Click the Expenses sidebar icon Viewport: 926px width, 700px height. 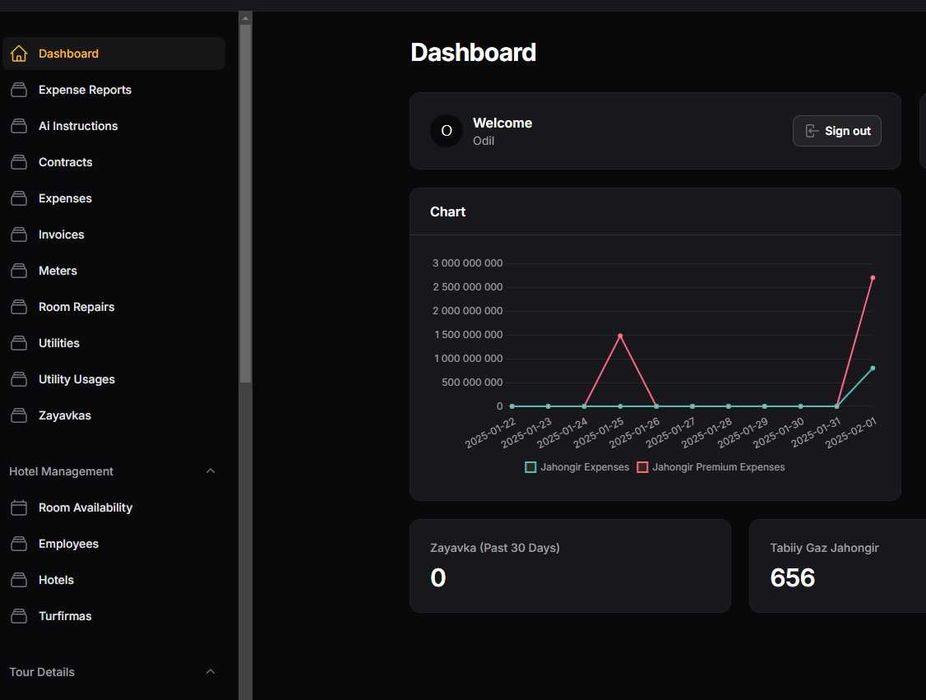coord(19,198)
